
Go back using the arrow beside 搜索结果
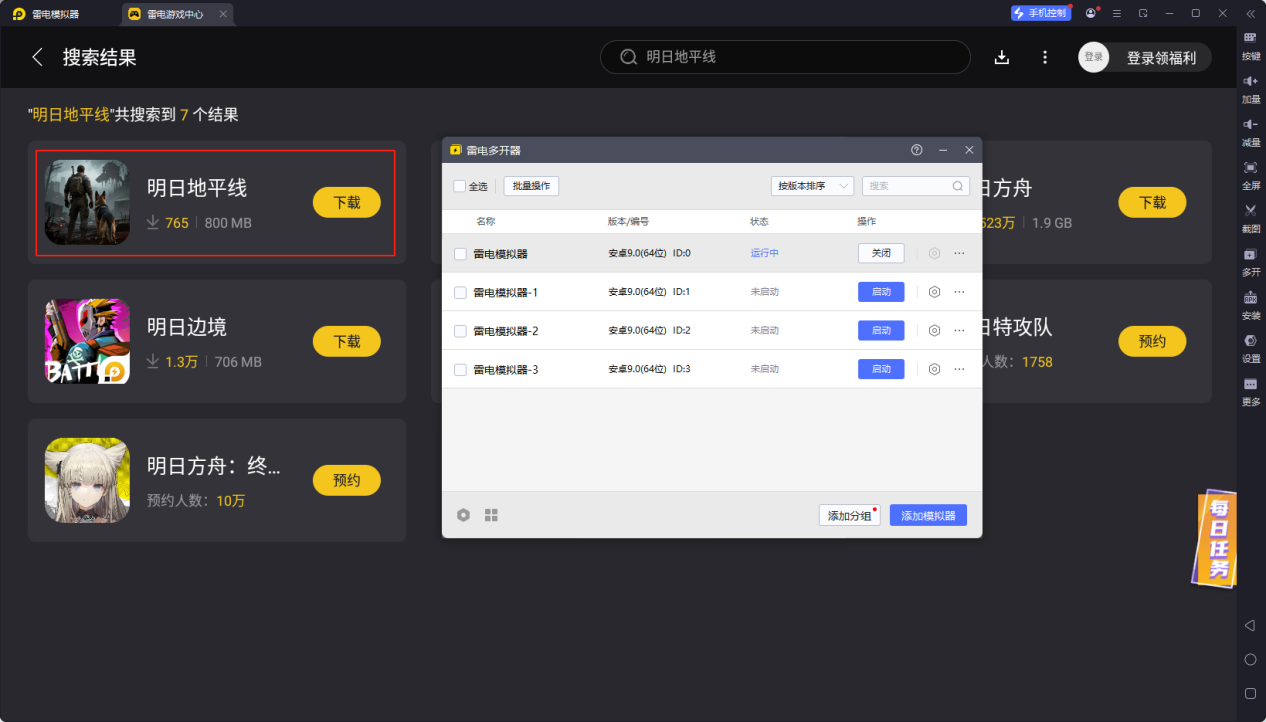(x=38, y=57)
